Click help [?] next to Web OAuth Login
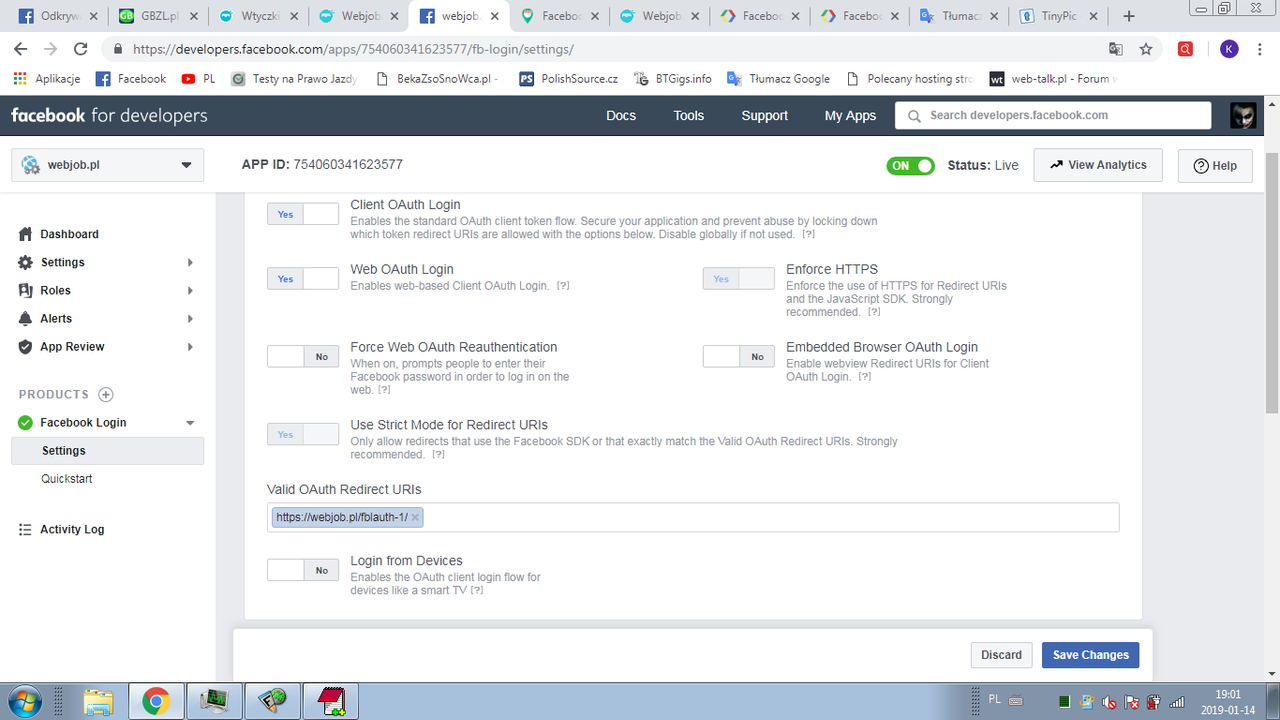 point(563,286)
